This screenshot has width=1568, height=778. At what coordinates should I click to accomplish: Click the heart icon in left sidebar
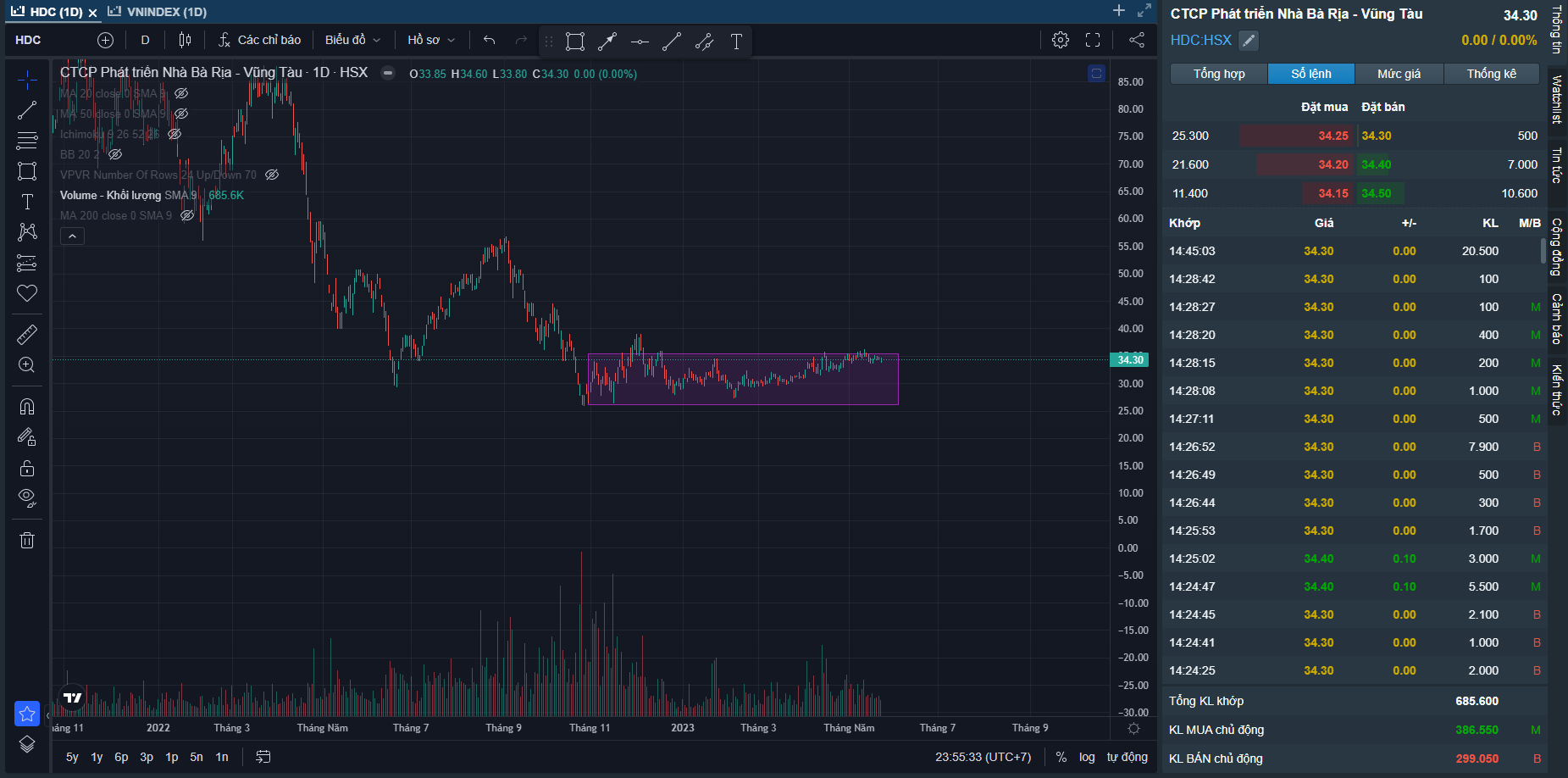tap(27, 293)
